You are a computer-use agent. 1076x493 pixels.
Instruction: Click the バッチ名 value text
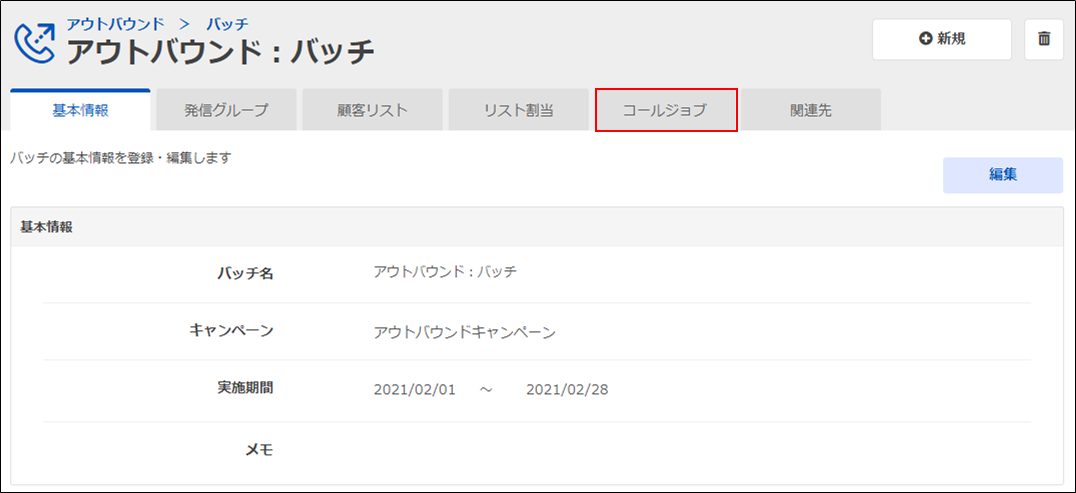point(444,272)
